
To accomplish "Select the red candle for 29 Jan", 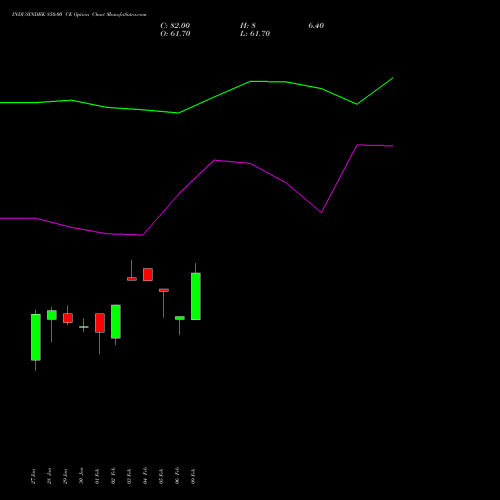I will 68,318.
